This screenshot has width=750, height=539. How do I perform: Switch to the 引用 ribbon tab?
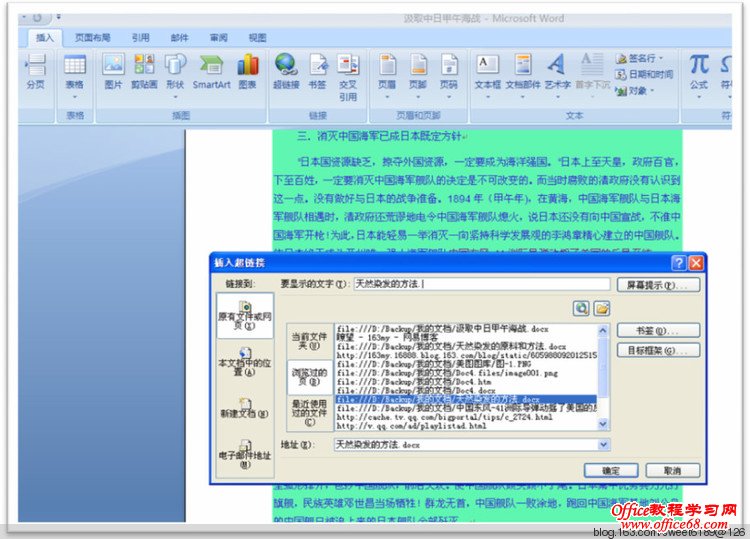coord(141,38)
